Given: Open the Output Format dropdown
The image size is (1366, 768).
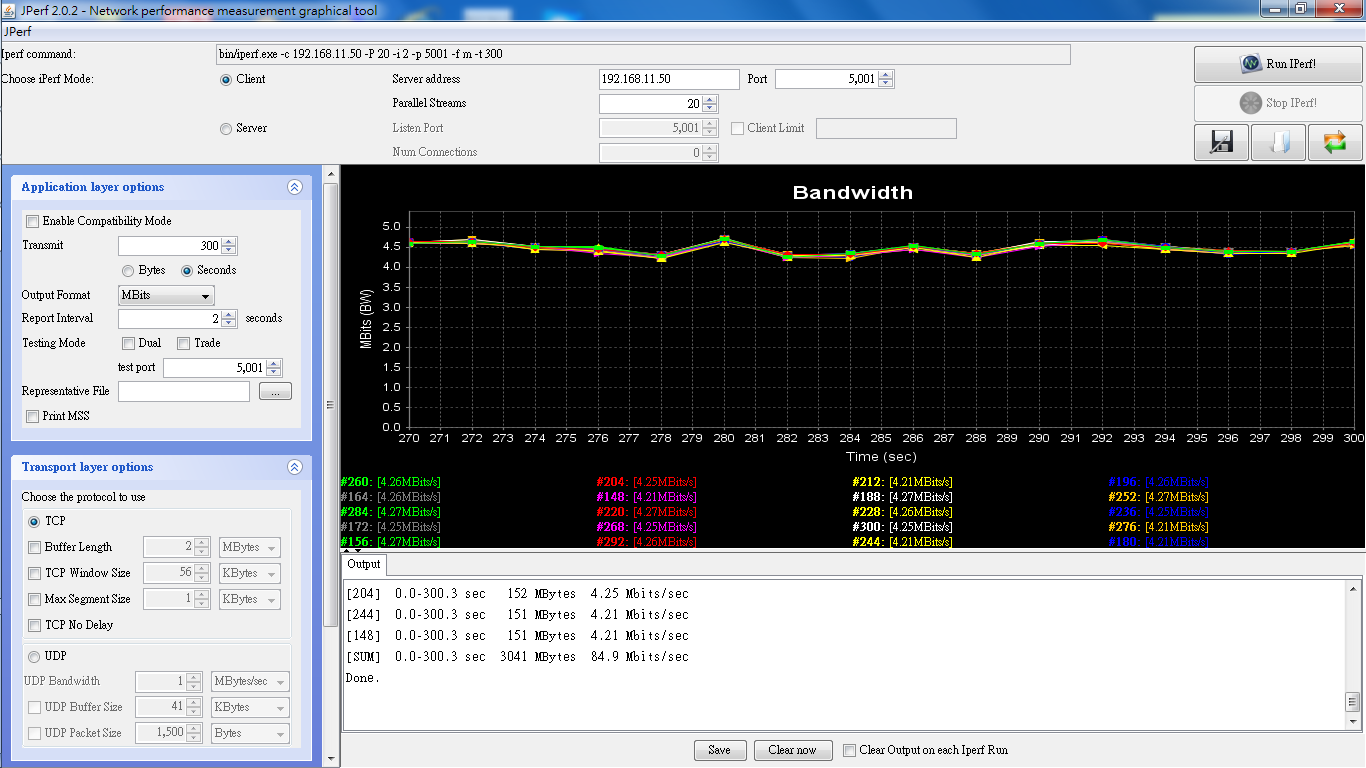Looking at the screenshot, I should [x=166, y=296].
